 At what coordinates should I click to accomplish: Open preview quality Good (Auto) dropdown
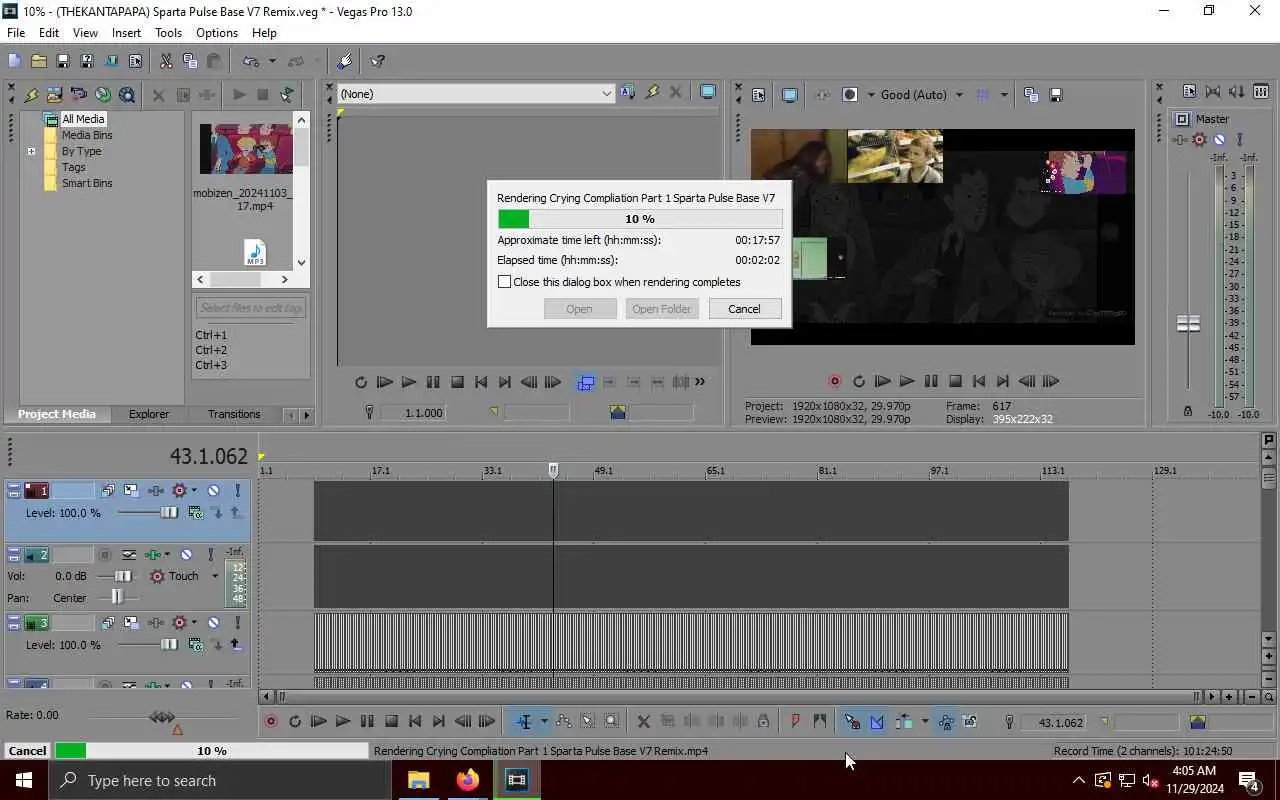coord(959,95)
